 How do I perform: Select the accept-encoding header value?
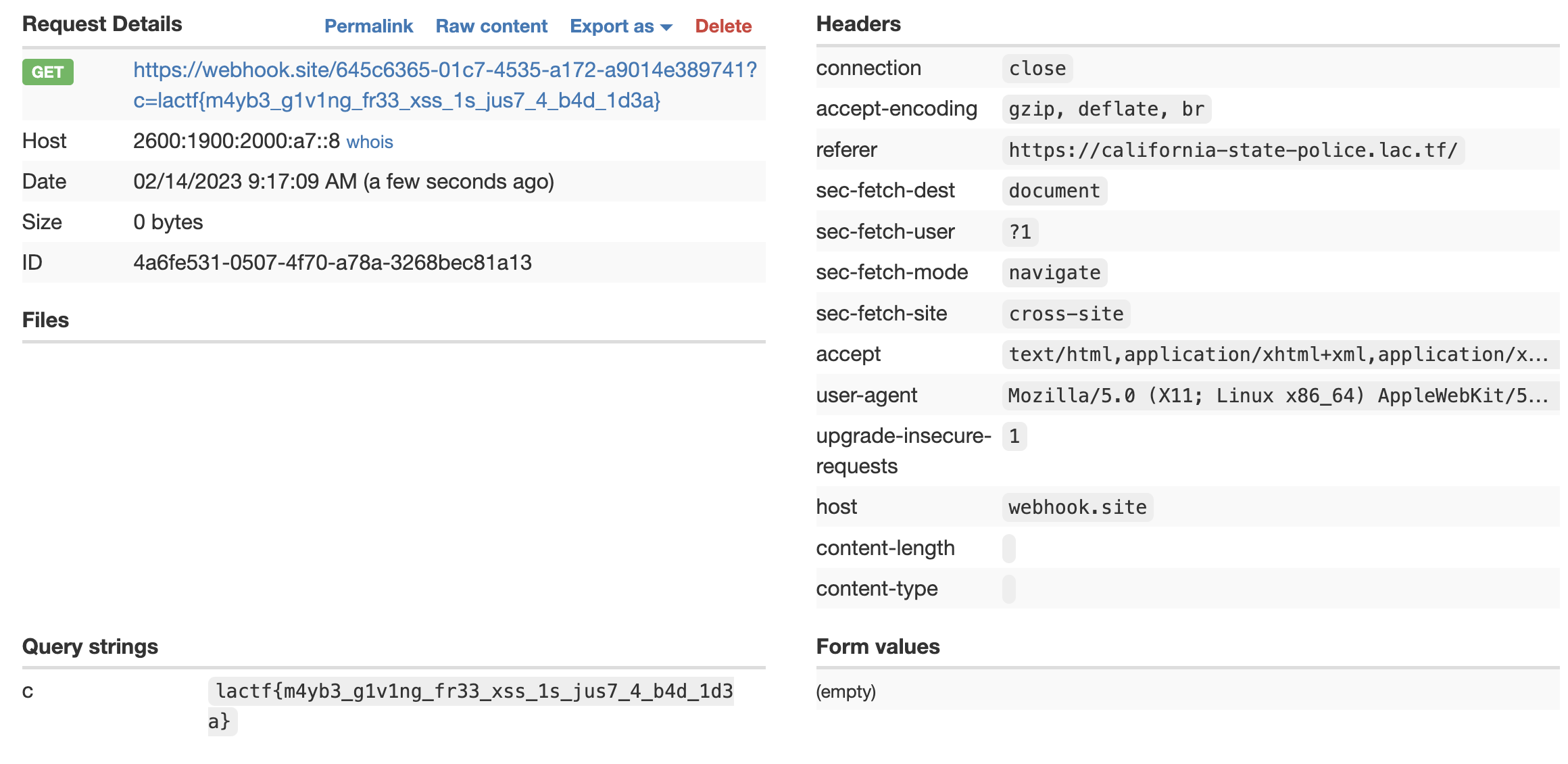pos(1106,110)
